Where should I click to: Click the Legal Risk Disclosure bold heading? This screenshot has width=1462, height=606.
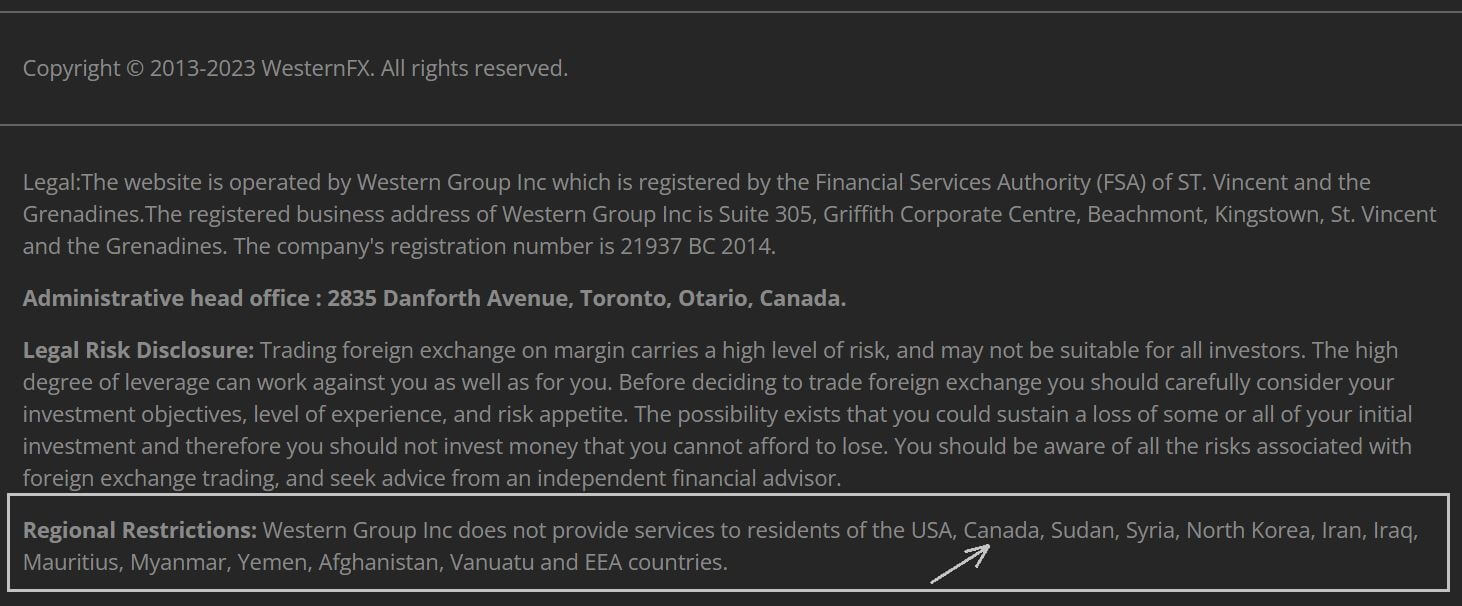pos(139,350)
